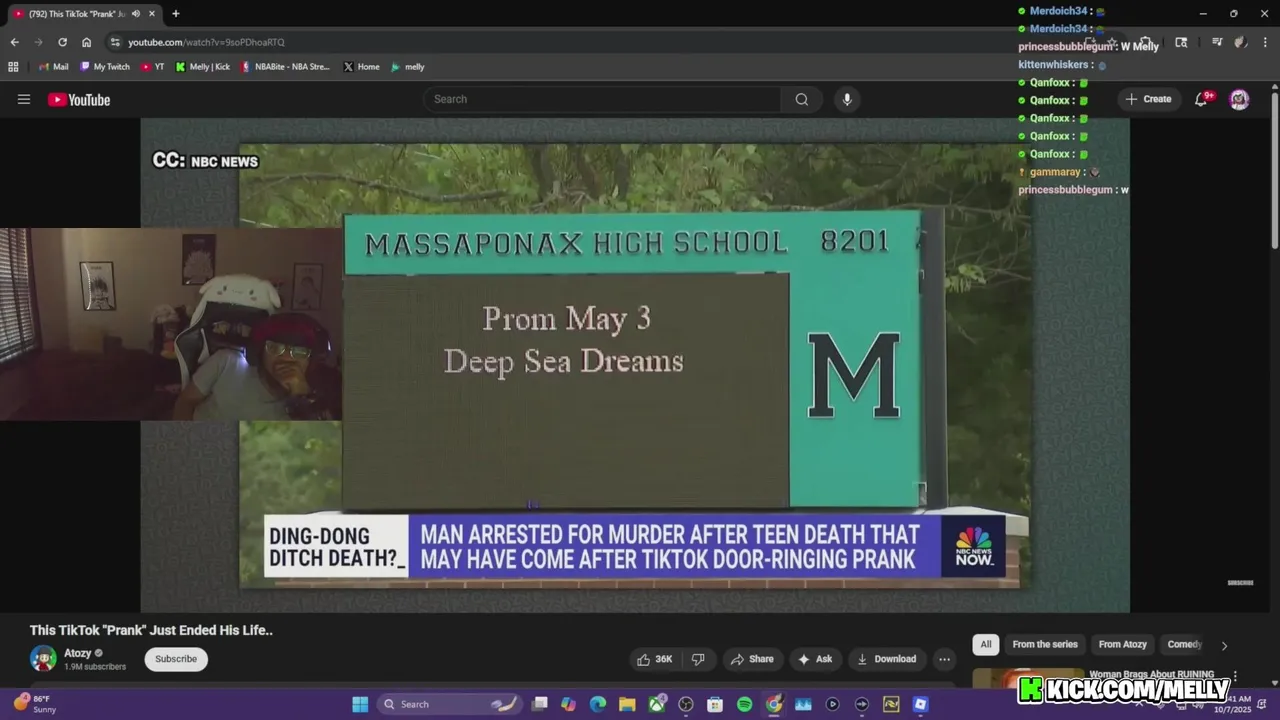This screenshot has width=1280, height=720.
Task: Open File Explorer from the taskbar
Action: (627, 704)
